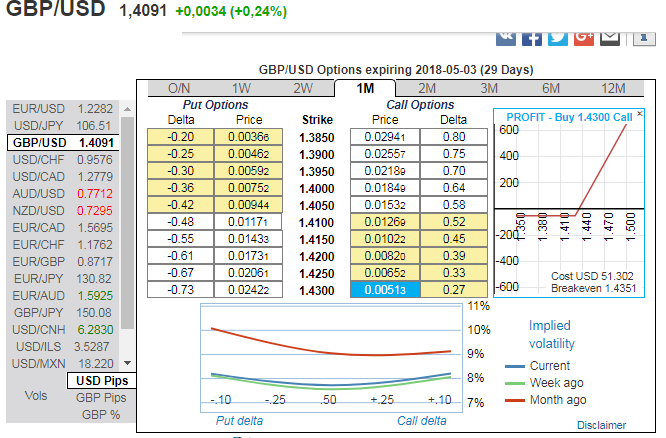Viewport: 666px width, 438px height.
Task: Click put price 0.01171 at 1.4100
Action: (x=248, y=222)
